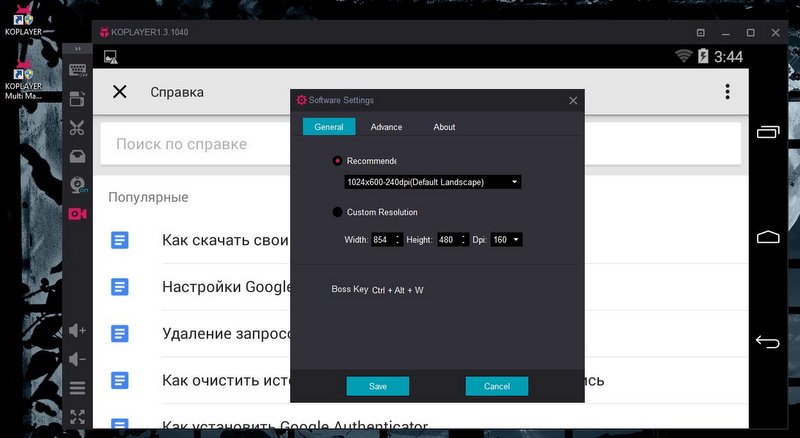Open the 1024x600-240dpi resolution dropdown
The image size is (800, 438).
tap(433, 182)
